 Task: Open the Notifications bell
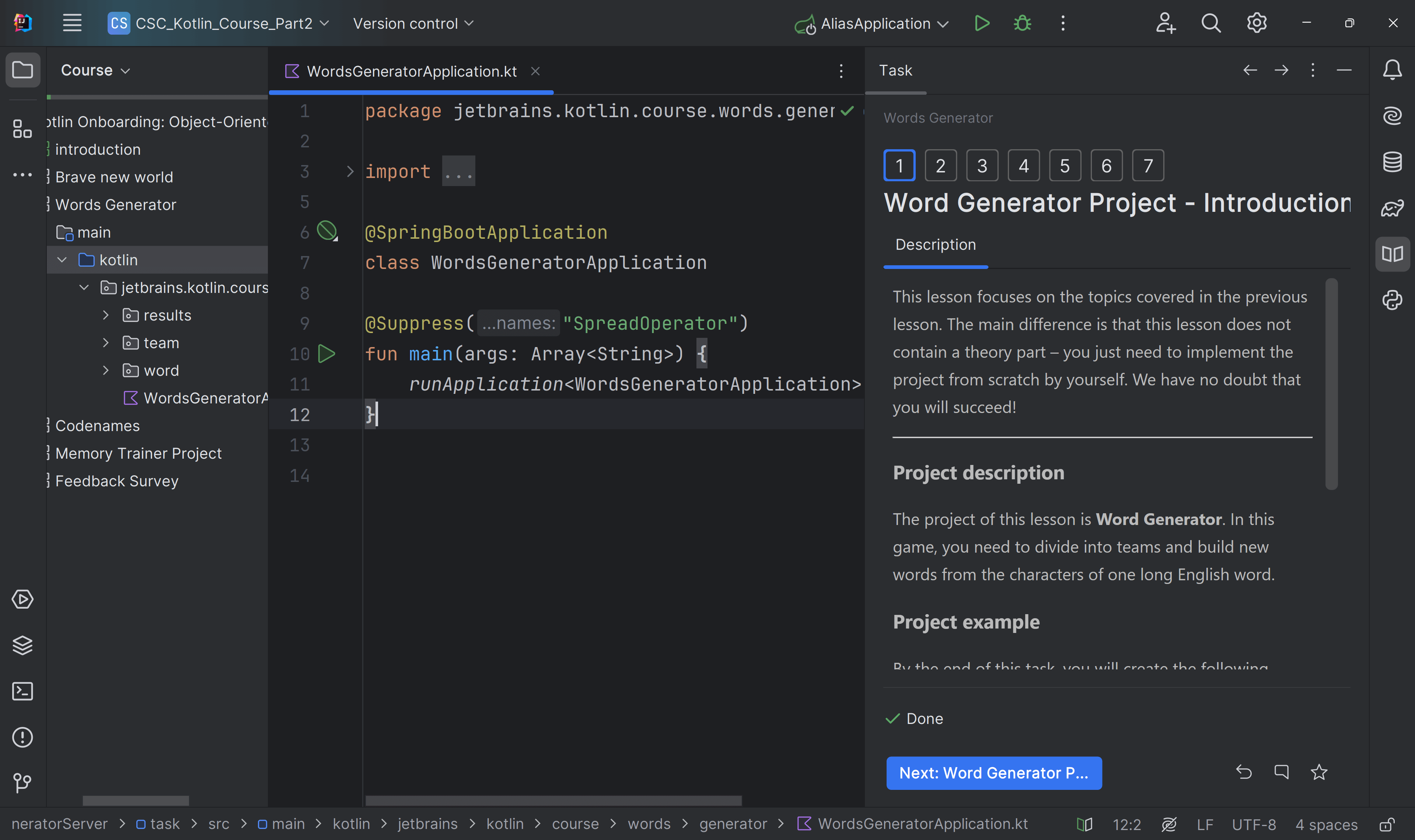(1393, 69)
